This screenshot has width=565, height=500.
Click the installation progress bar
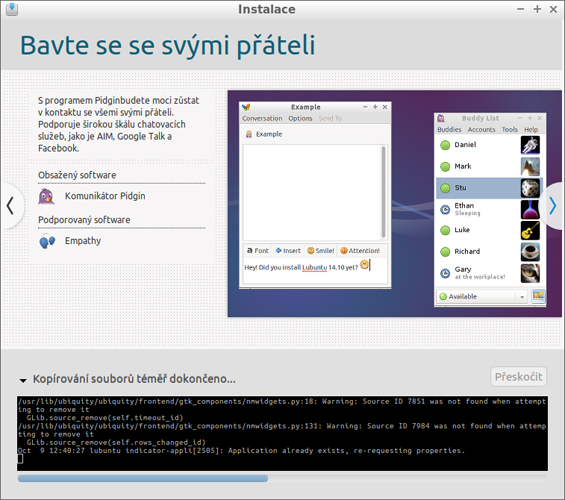pos(282,478)
